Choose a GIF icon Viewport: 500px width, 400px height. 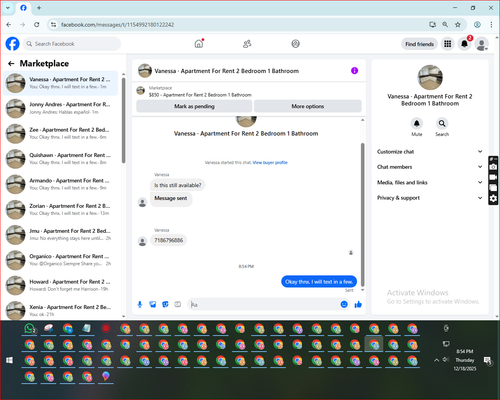[x=178, y=304]
